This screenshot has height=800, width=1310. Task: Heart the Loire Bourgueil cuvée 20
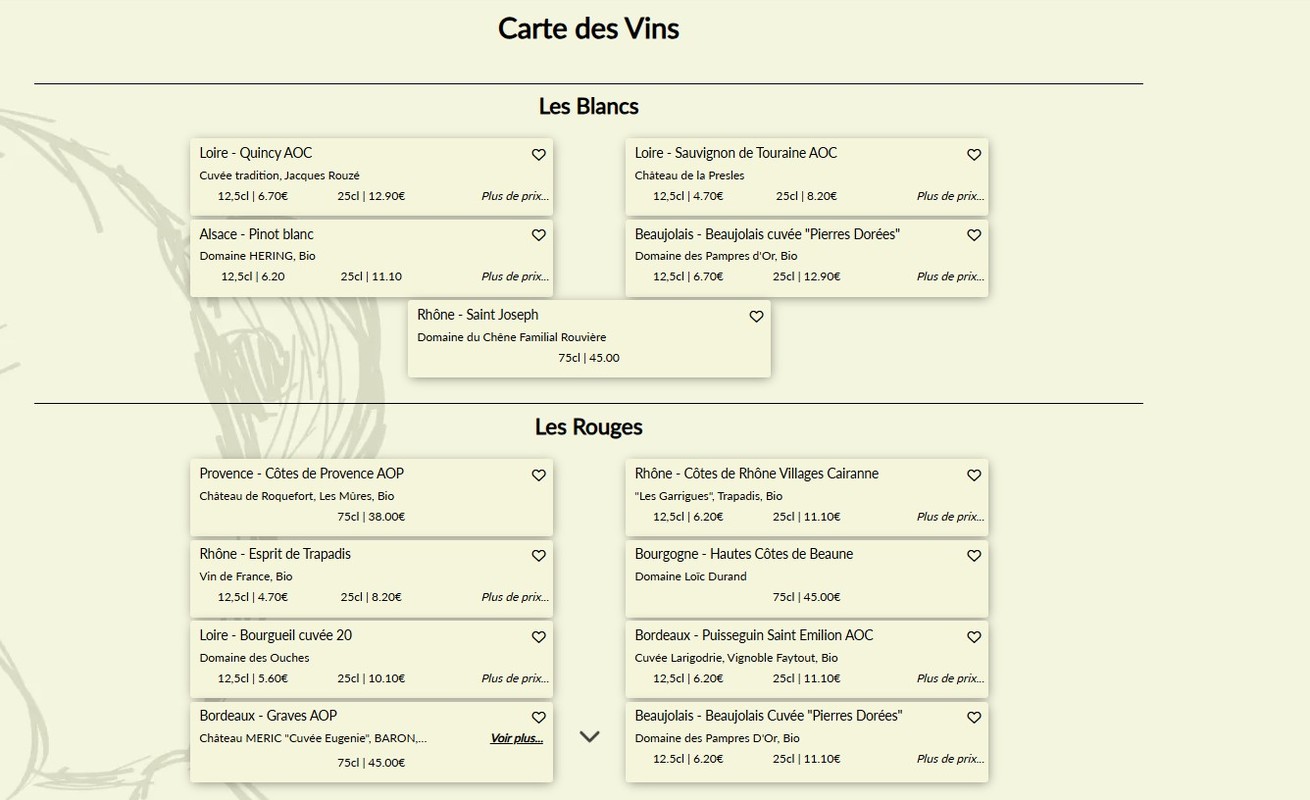point(538,637)
